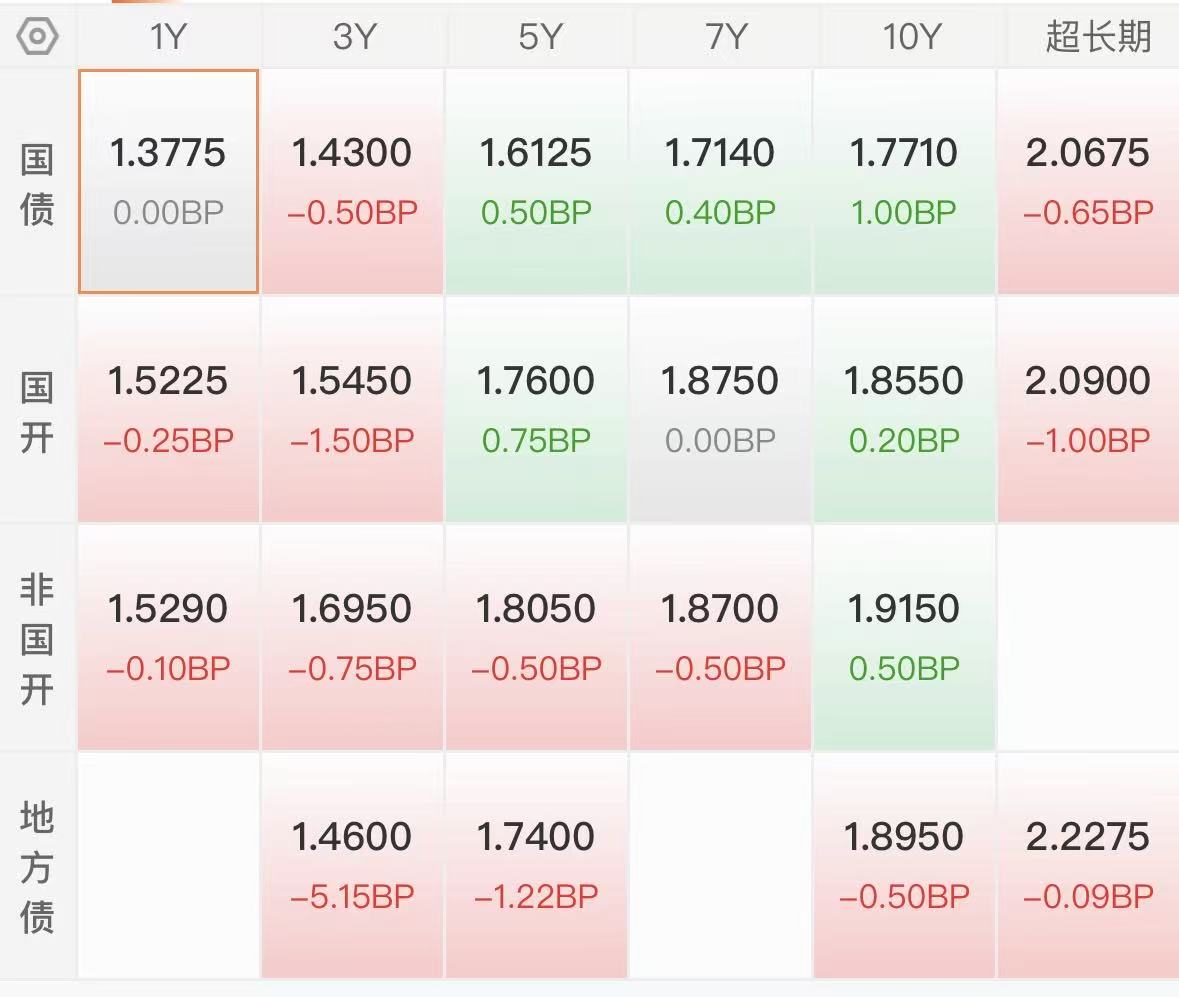Select the 5Y column header
Viewport: 1179px width, 997px height.
click(x=537, y=36)
